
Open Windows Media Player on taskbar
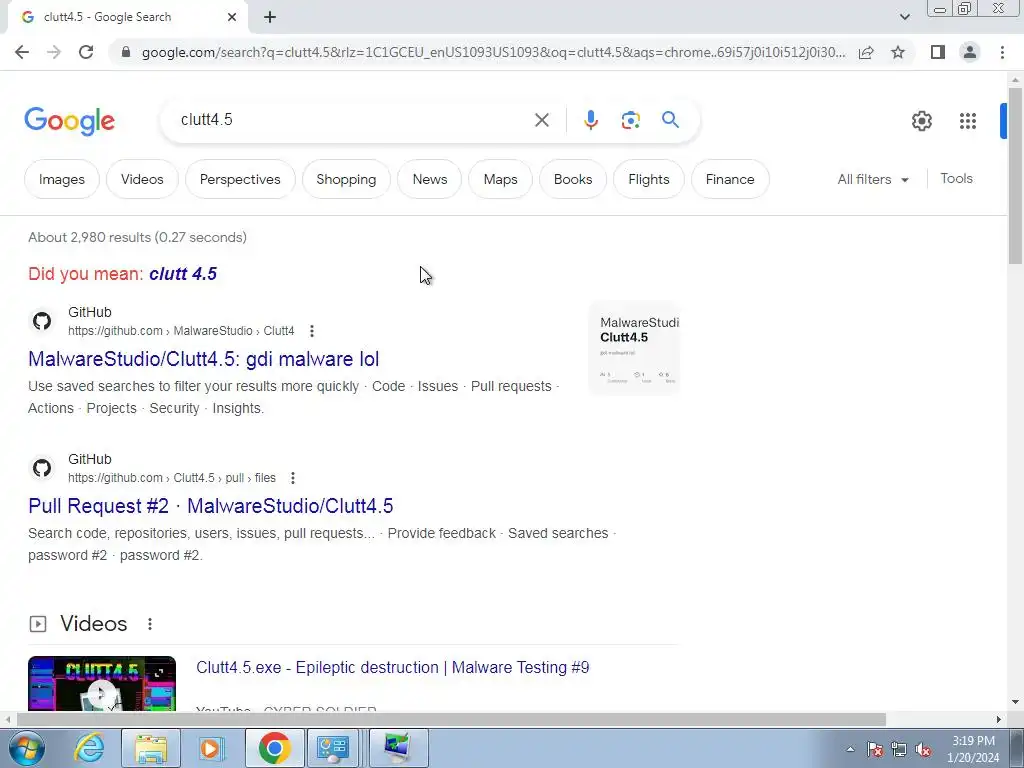tap(211, 748)
